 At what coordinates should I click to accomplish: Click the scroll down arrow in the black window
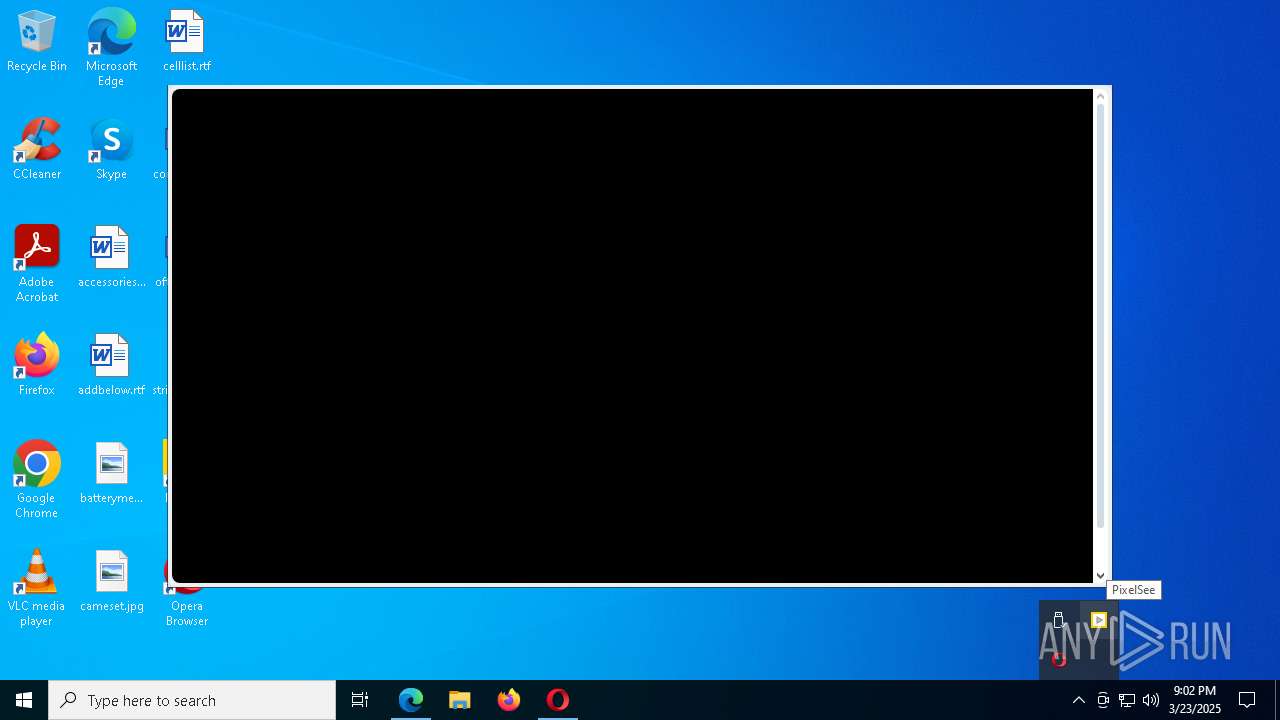click(1101, 576)
